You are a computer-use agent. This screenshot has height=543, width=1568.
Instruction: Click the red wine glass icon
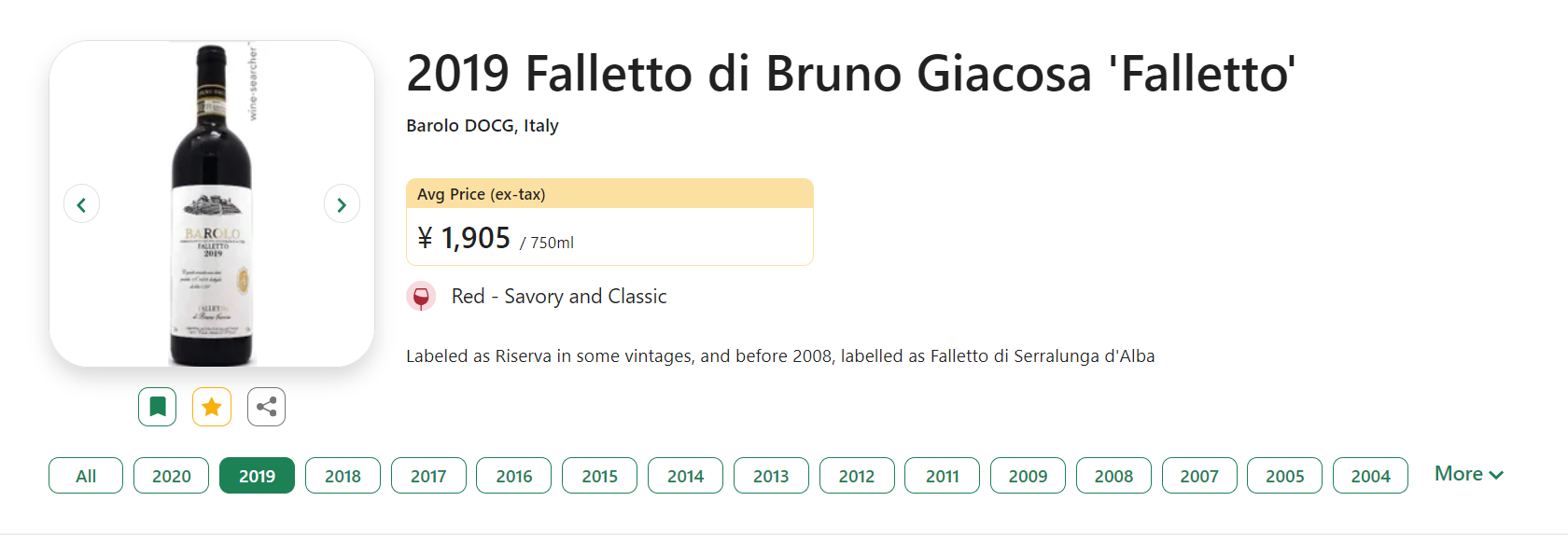click(421, 297)
